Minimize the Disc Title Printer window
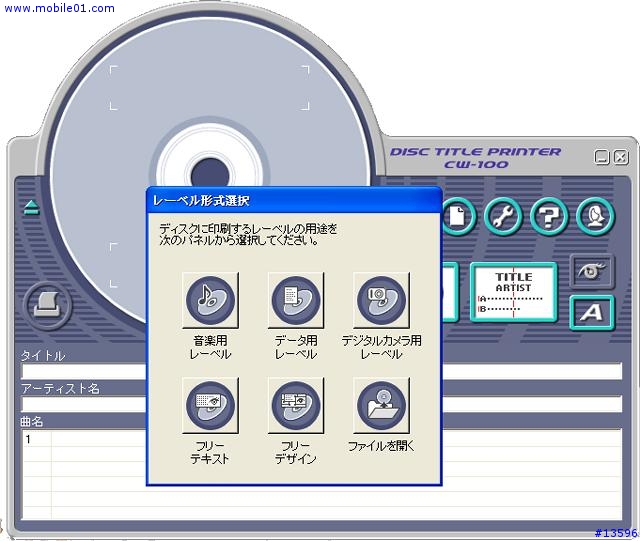 (x=602, y=157)
